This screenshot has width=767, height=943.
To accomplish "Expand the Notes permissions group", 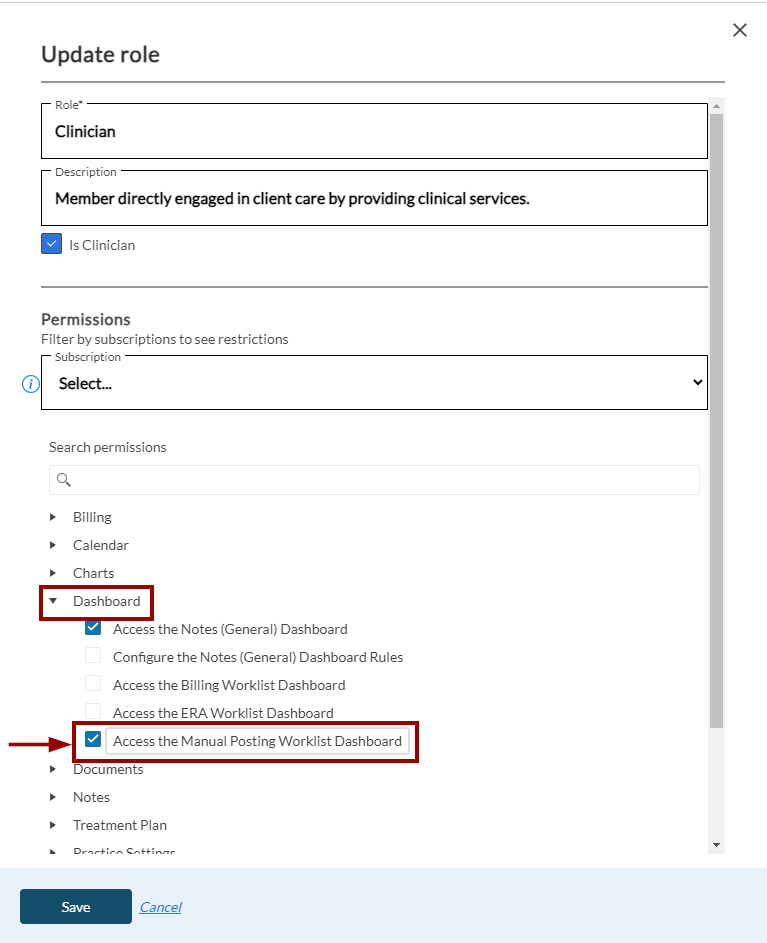I will (x=53, y=797).
